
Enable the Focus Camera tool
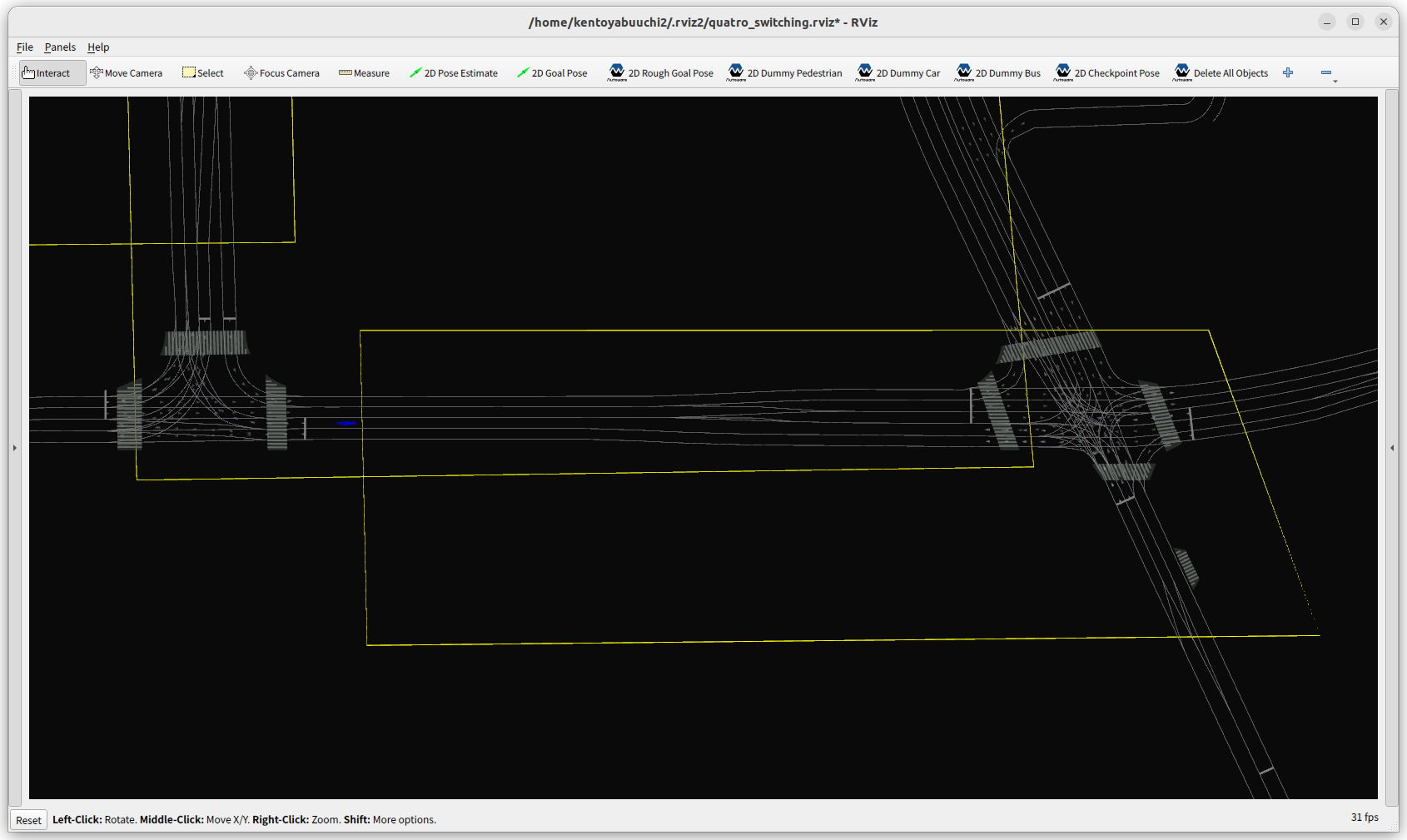coord(281,73)
